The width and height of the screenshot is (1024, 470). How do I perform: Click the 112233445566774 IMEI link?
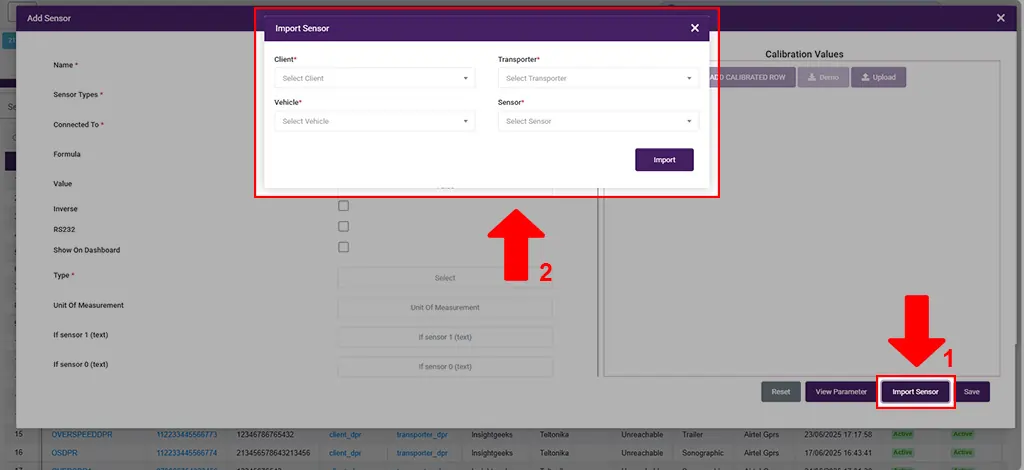click(x=186, y=452)
